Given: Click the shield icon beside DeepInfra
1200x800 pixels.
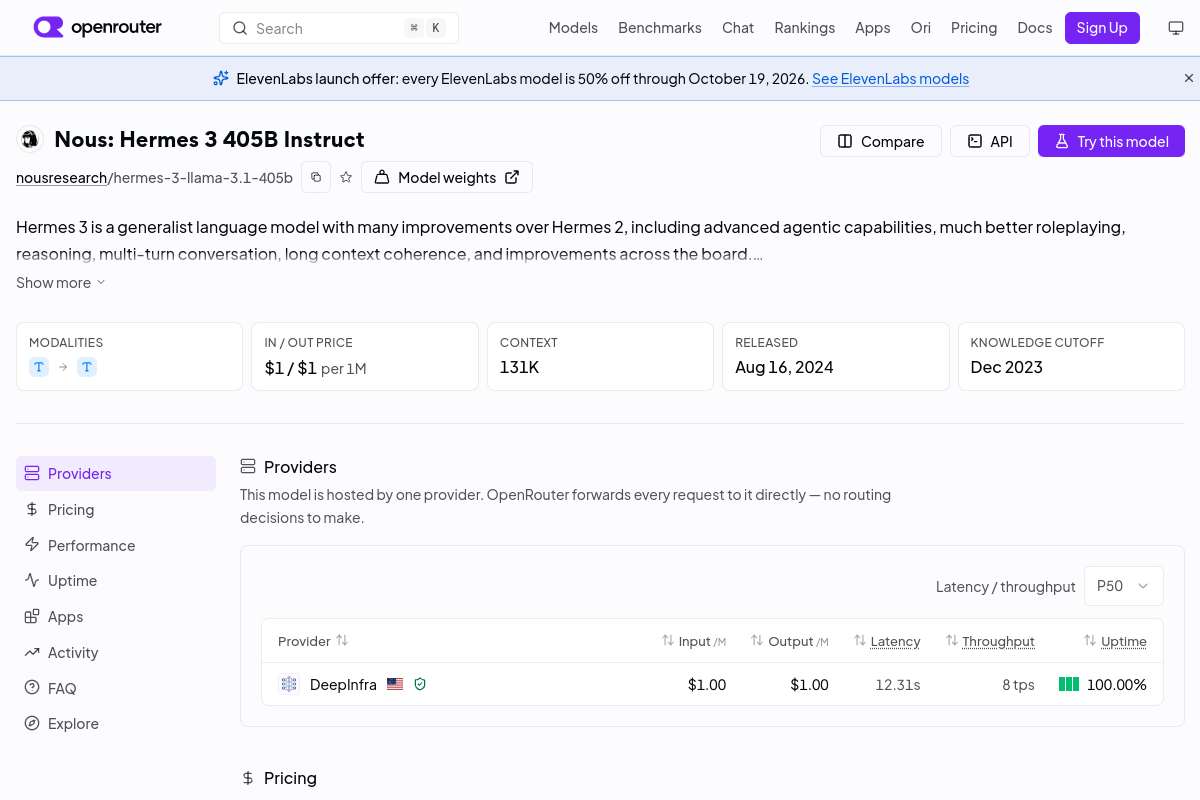Looking at the screenshot, I should click(420, 684).
